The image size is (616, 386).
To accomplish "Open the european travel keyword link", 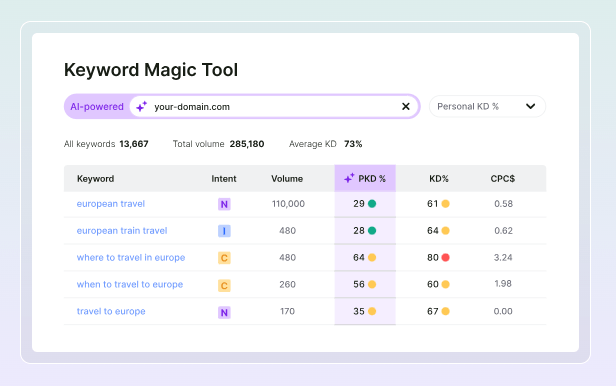I will coord(111,204).
